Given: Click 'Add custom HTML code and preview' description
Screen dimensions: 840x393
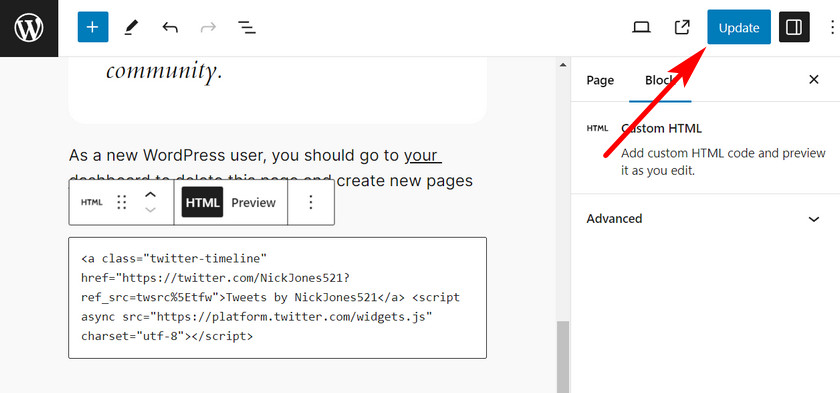Looking at the screenshot, I should (723, 162).
